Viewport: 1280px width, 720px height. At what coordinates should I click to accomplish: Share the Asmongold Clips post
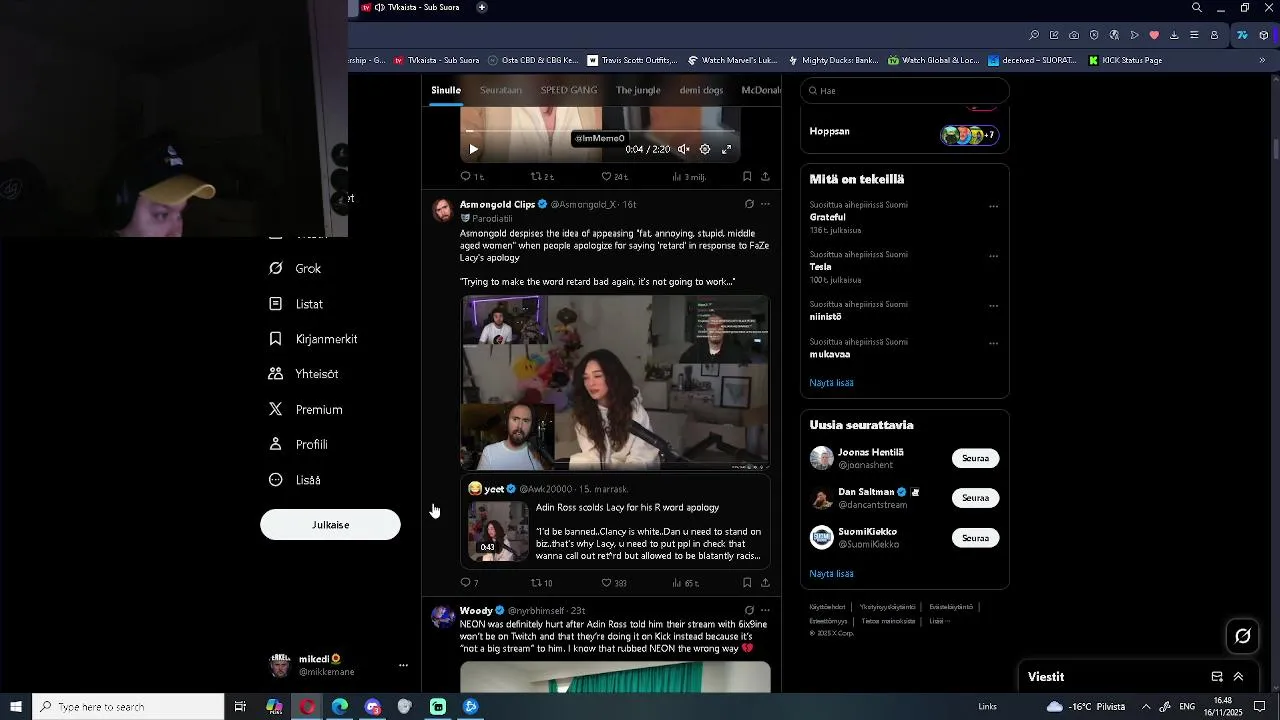(x=765, y=583)
